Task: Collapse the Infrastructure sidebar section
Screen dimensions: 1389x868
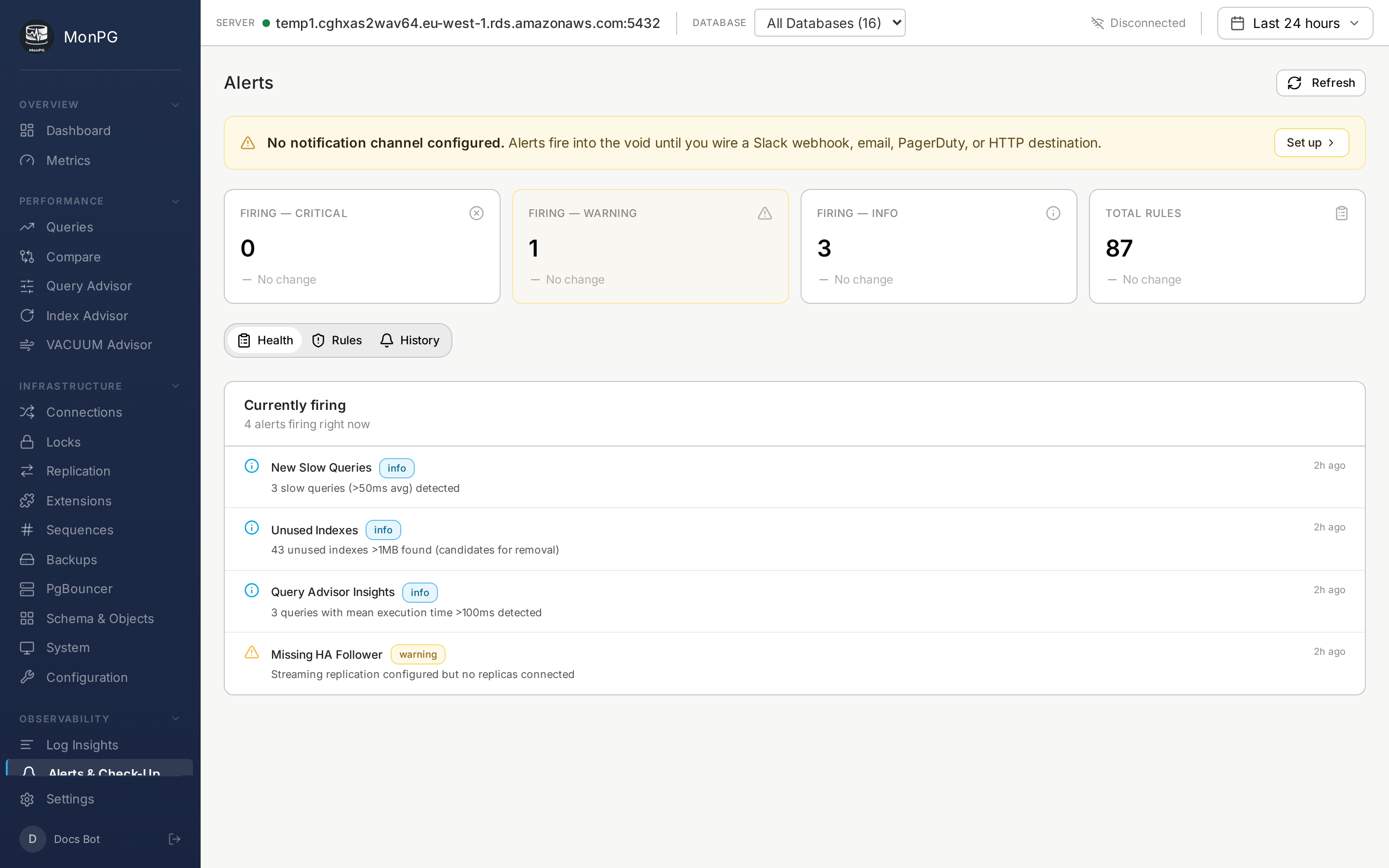Action: click(176, 386)
